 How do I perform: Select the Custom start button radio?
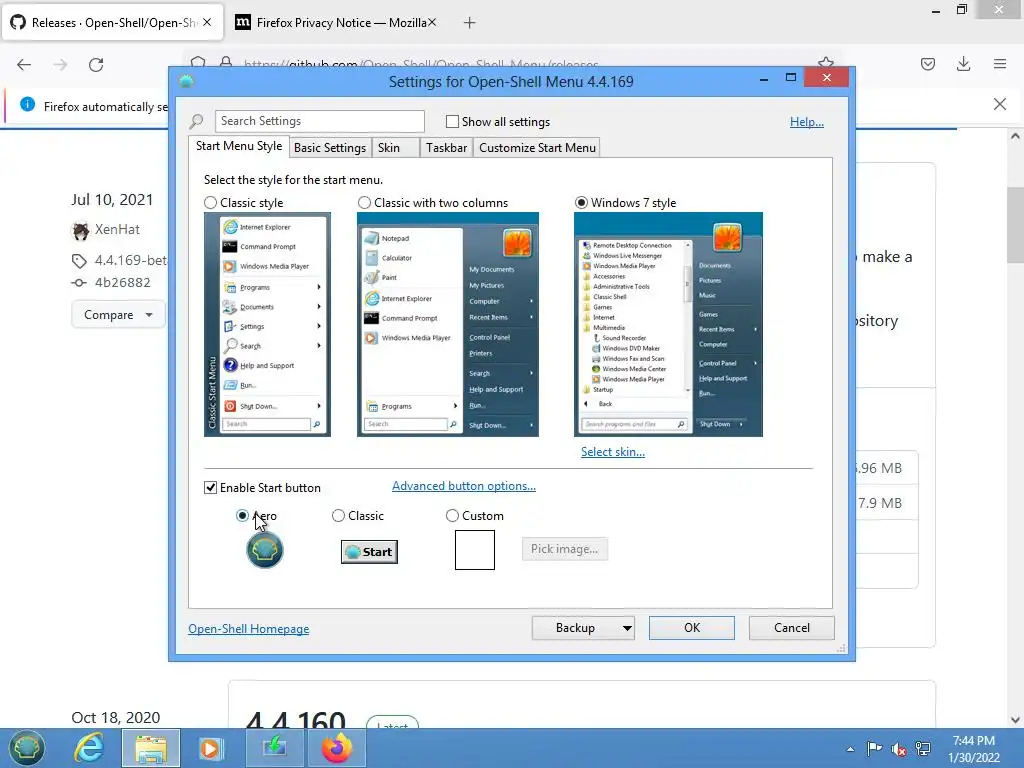pyautogui.click(x=452, y=516)
